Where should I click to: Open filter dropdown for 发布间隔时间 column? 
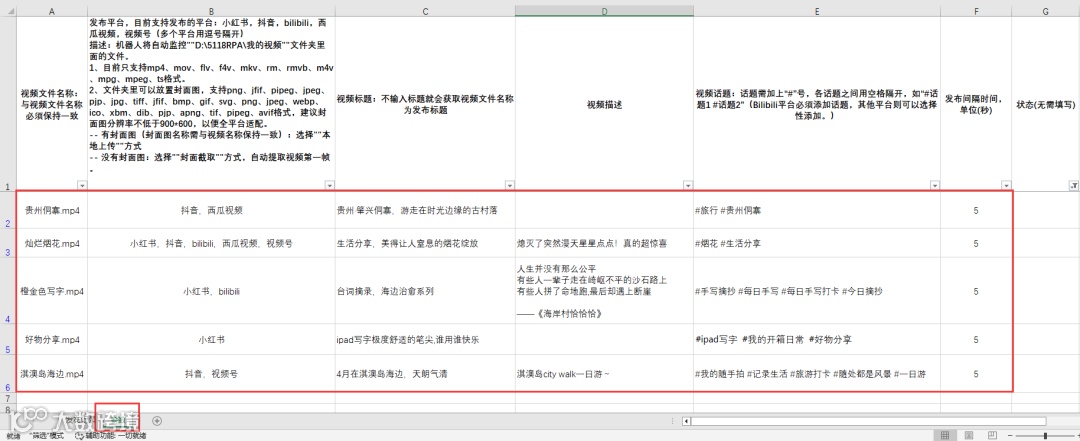coord(1006,185)
